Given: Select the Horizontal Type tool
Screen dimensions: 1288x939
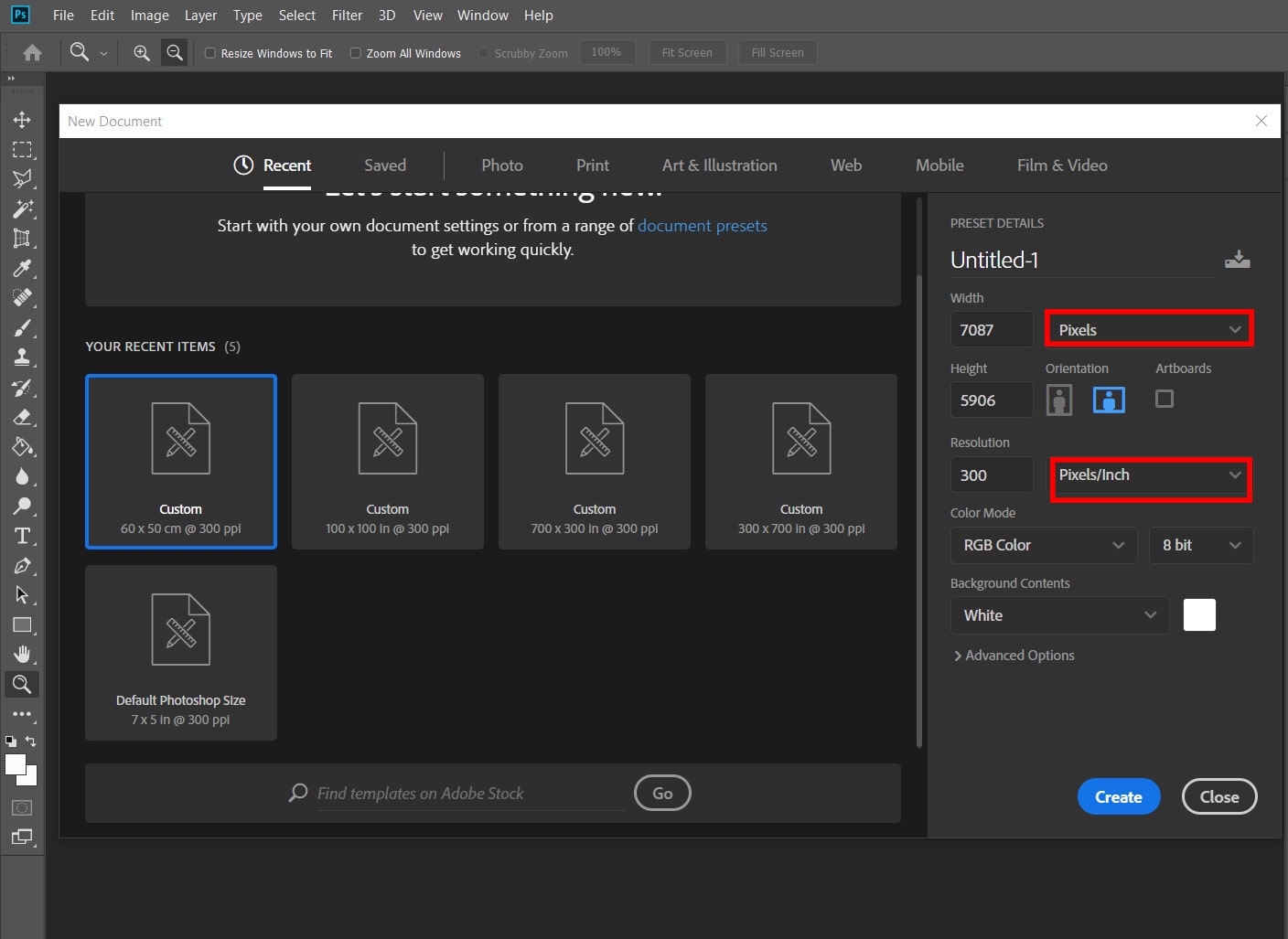Looking at the screenshot, I should [x=22, y=536].
